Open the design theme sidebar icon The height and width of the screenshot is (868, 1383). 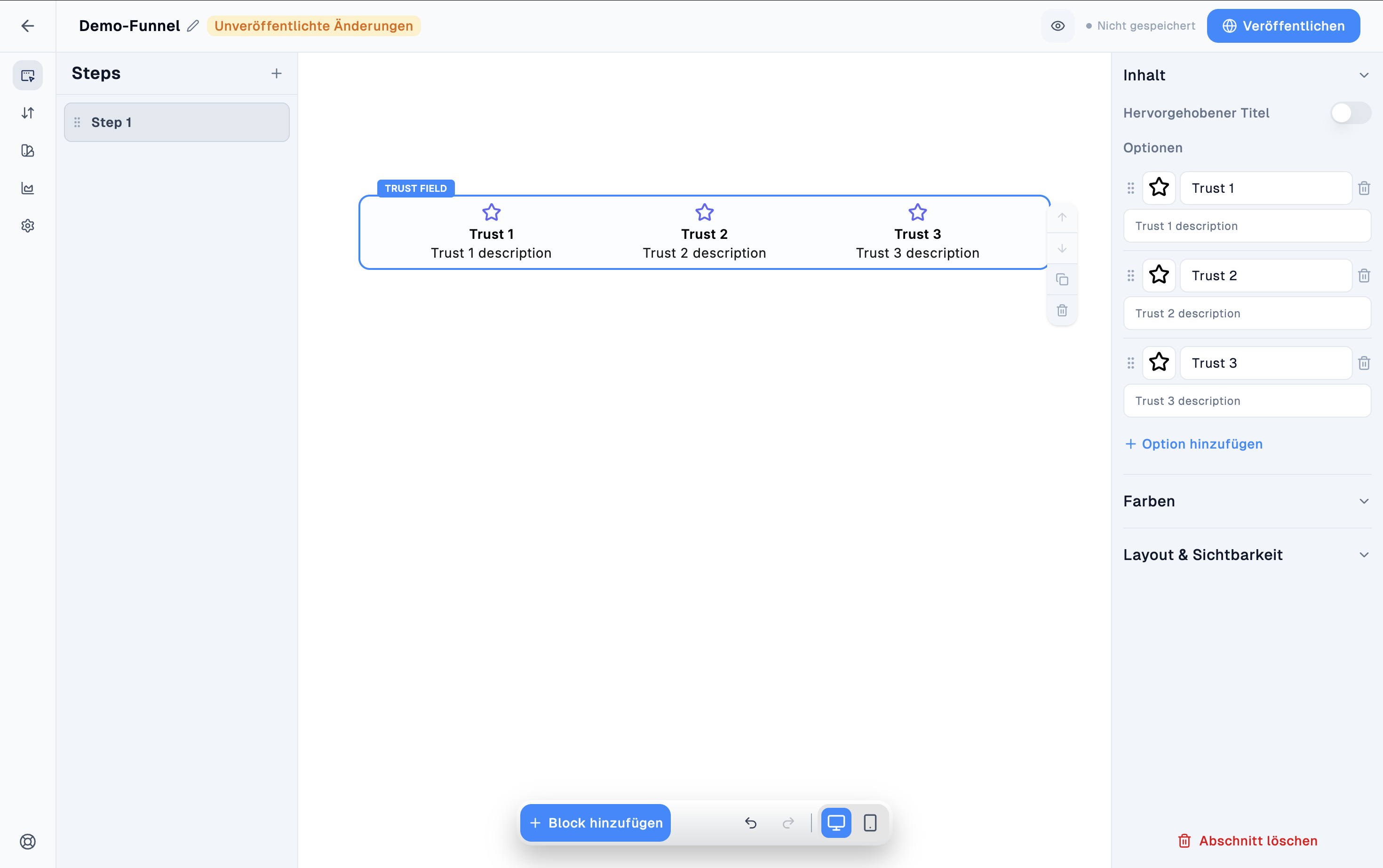[28, 150]
